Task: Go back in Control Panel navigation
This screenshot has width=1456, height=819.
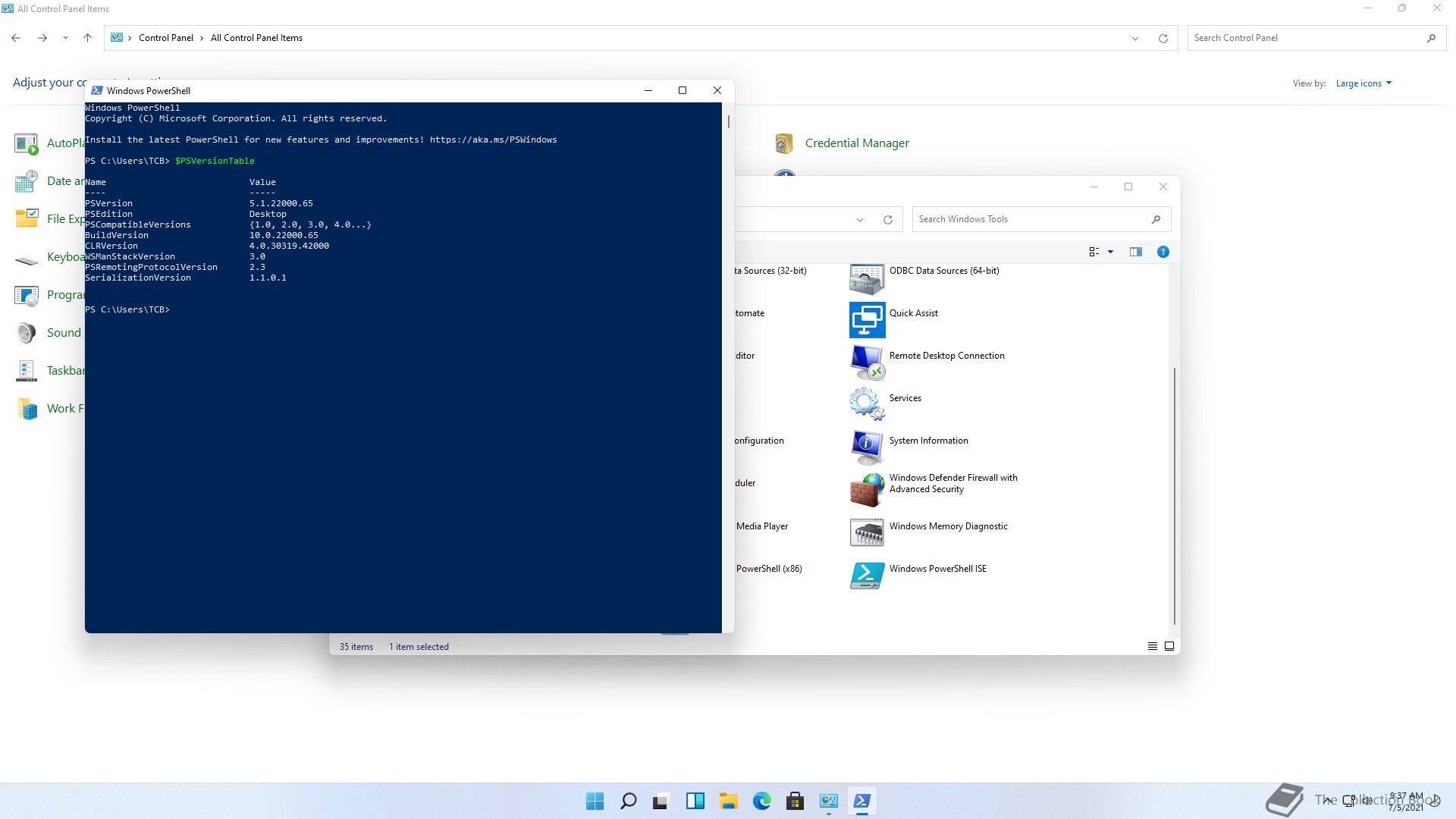Action: click(x=16, y=38)
